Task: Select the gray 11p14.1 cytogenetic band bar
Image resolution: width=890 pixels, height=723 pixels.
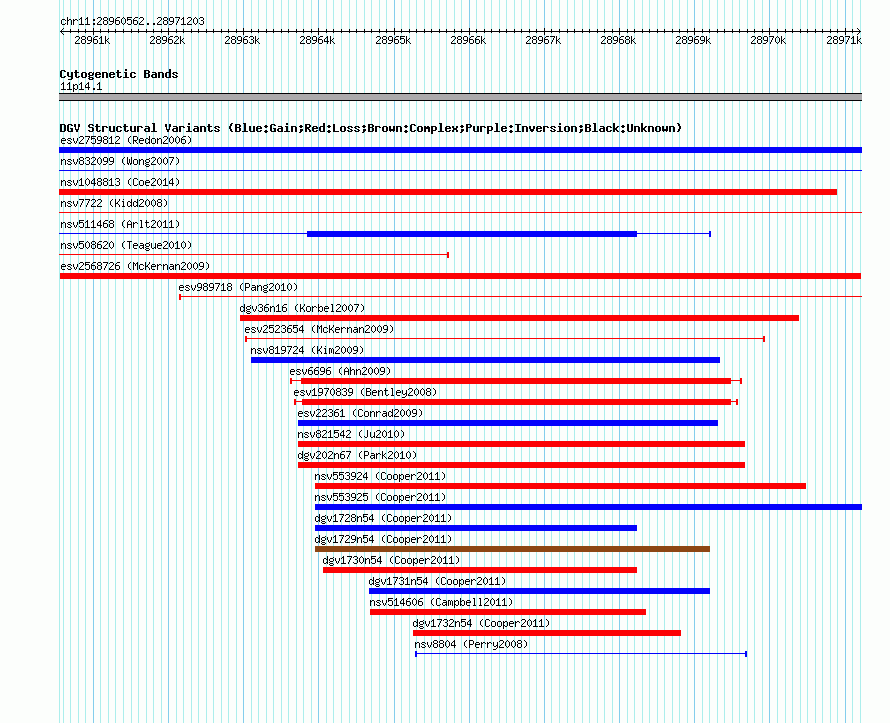Action: click(460, 97)
